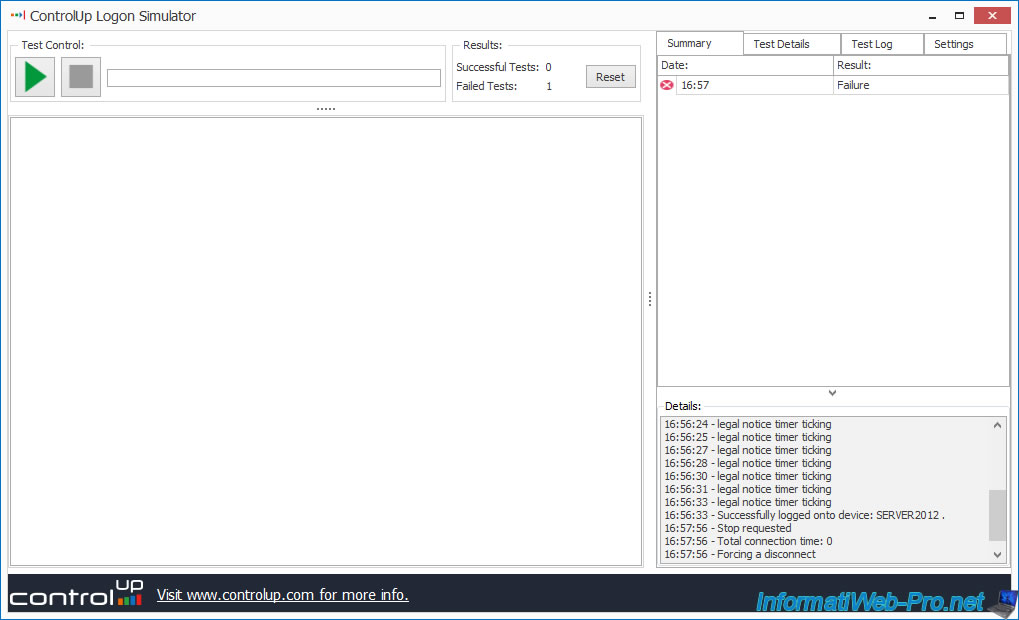Screen dimensions: 1019x620
Task: Click the Details log scrollbar thumb
Action: click(x=997, y=515)
